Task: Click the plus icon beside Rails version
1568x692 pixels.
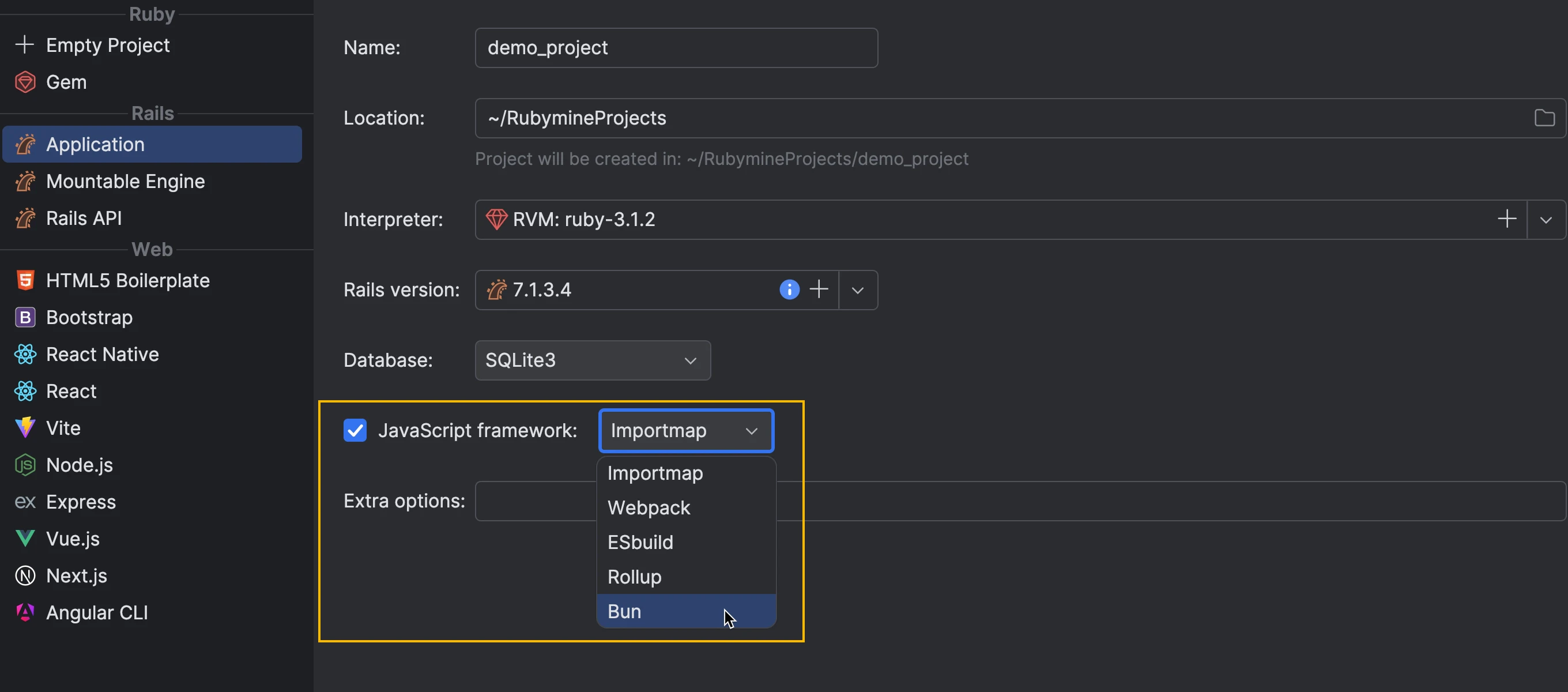Action: (819, 289)
